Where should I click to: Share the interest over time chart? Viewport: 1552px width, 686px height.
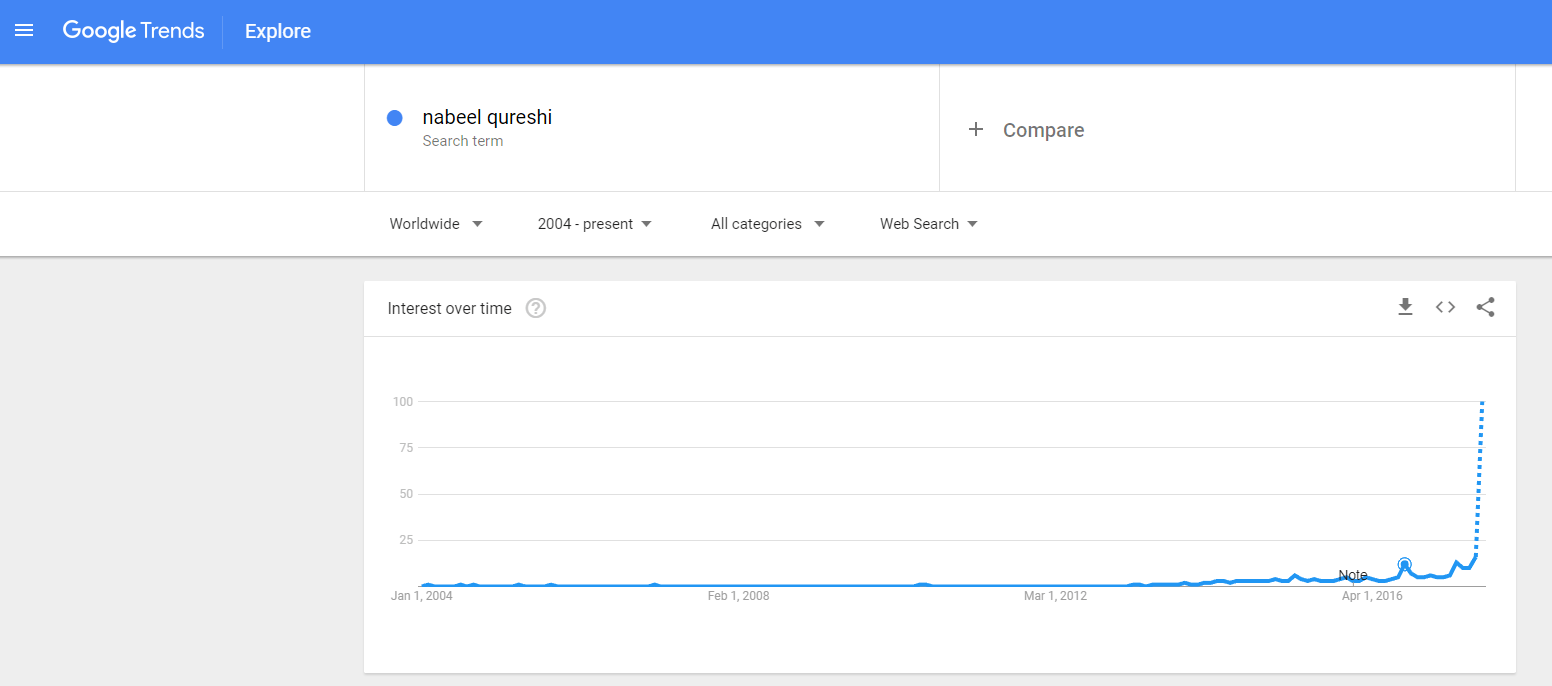[x=1485, y=307]
